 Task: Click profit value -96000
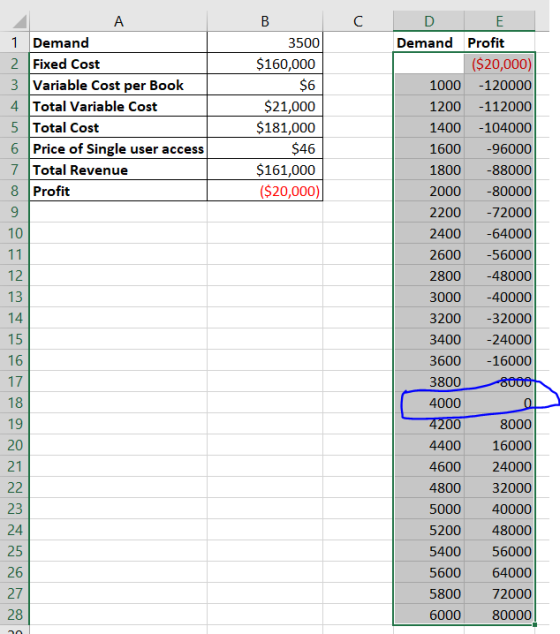500,148
